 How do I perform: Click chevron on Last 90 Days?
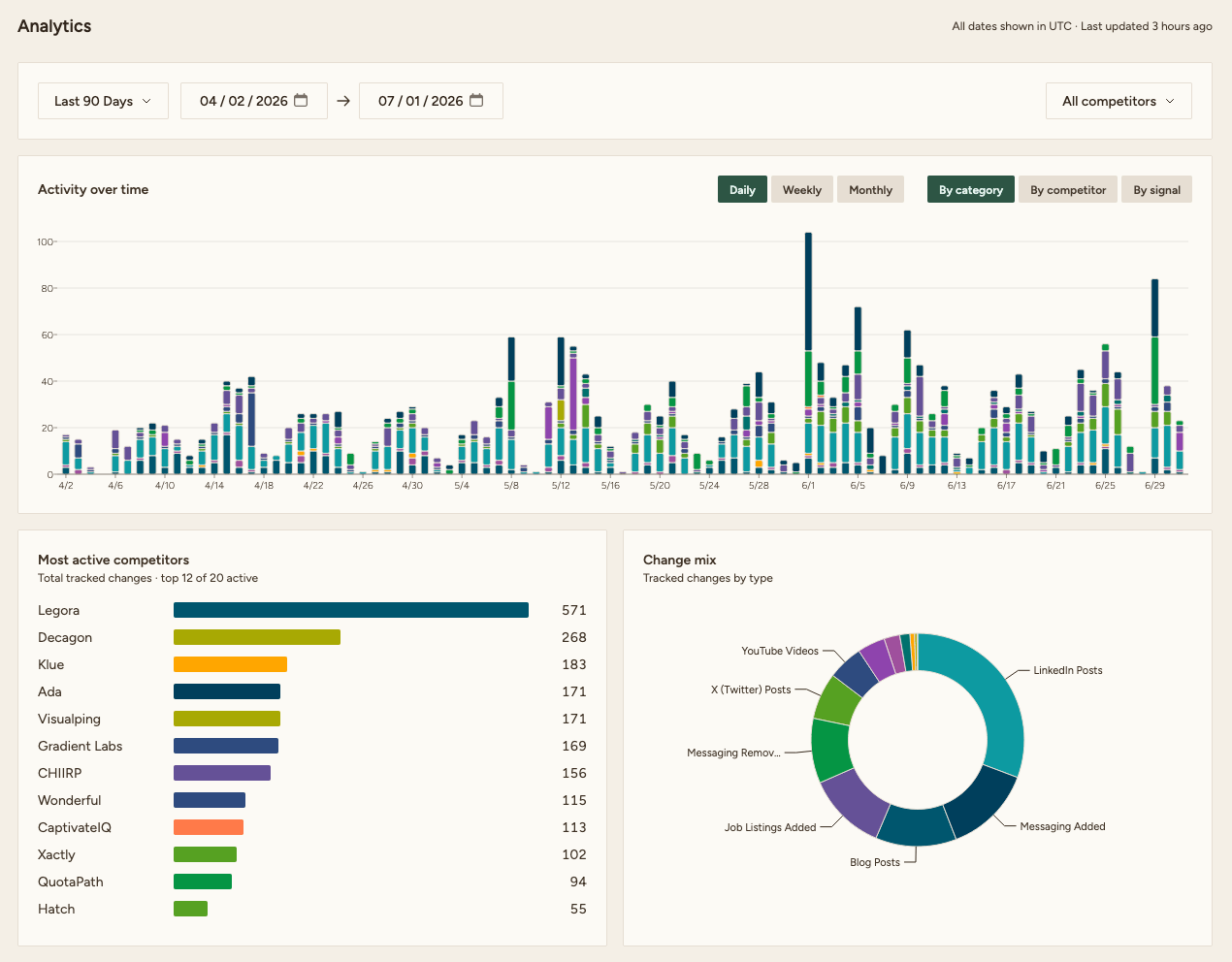(x=146, y=101)
